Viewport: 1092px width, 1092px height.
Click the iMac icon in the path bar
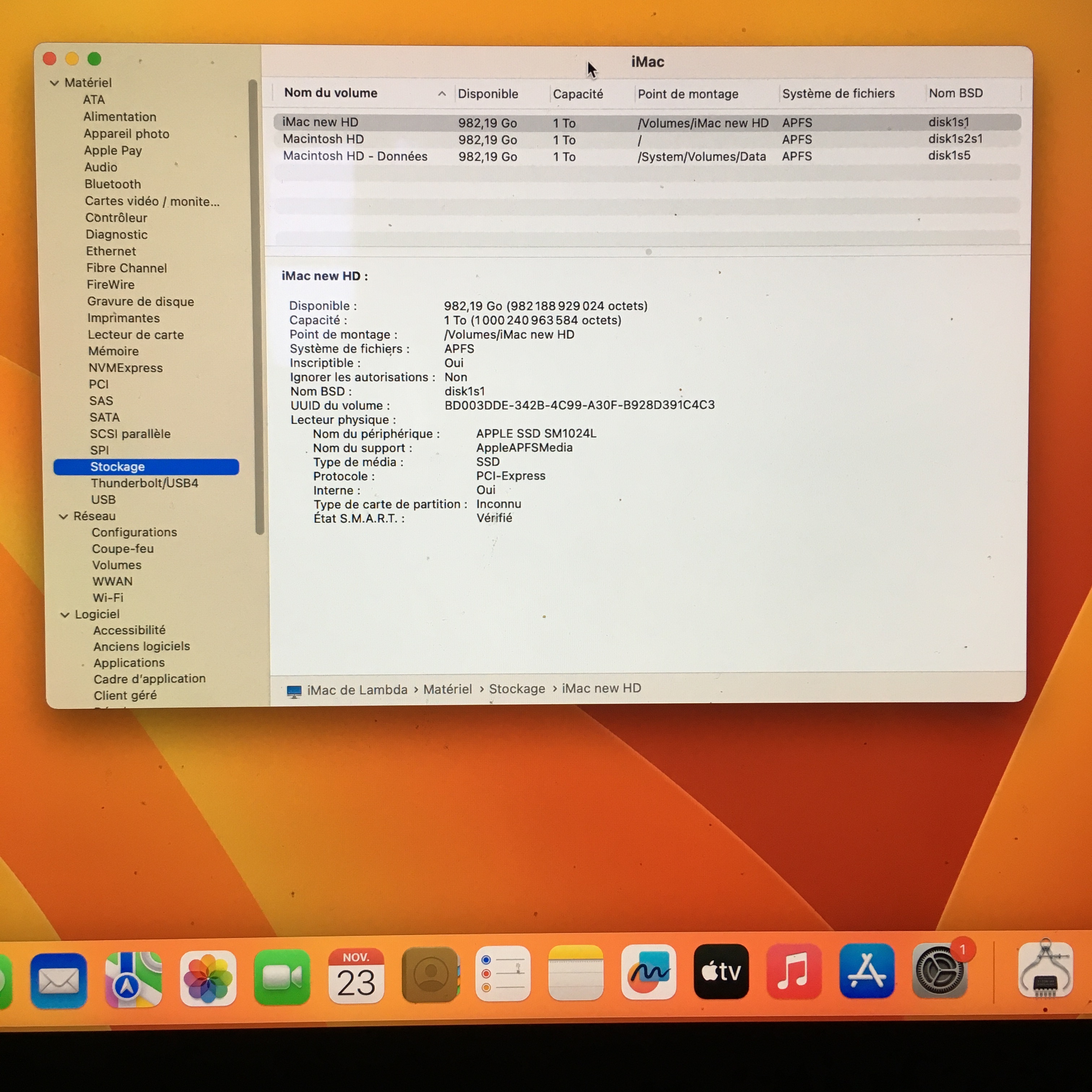tap(294, 691)
